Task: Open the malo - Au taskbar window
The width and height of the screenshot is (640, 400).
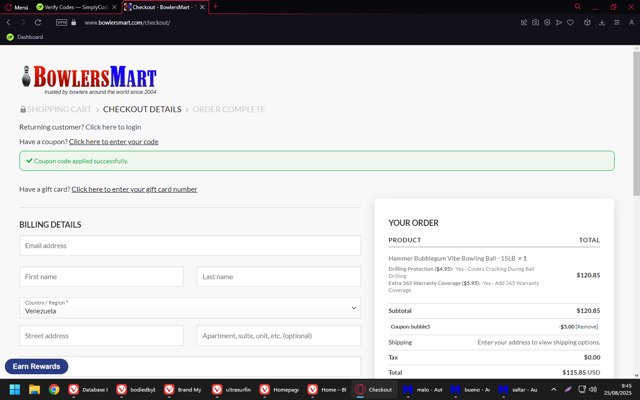Action: pos(423,389)
